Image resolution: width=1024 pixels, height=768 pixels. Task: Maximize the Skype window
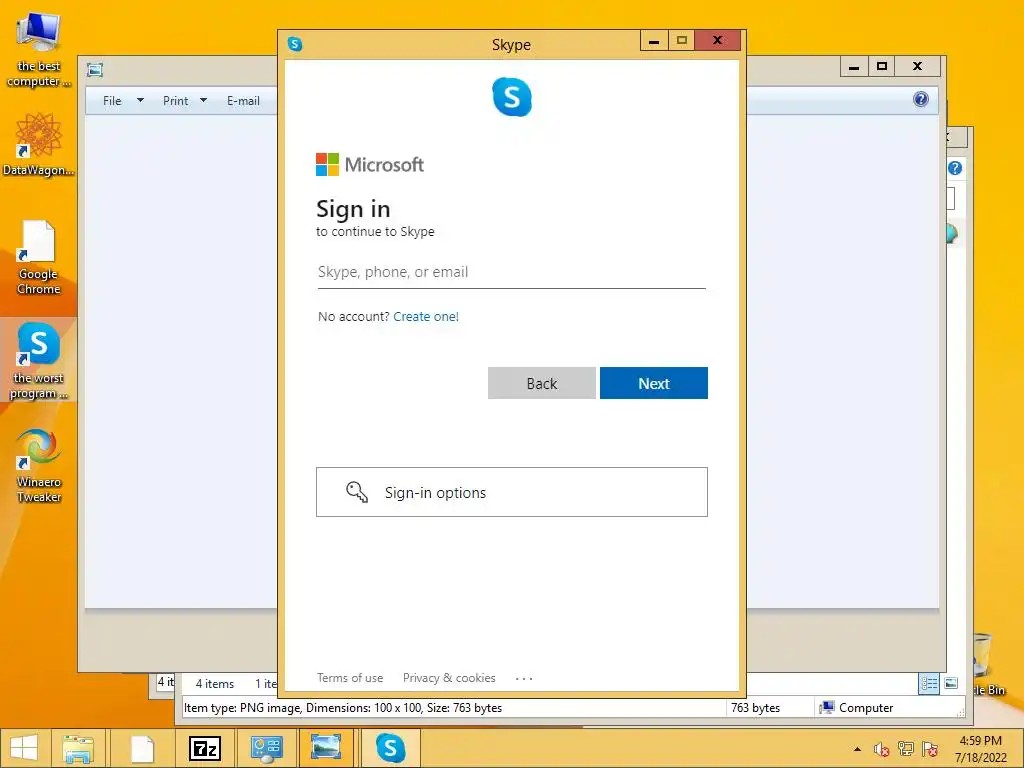(682, 41)
